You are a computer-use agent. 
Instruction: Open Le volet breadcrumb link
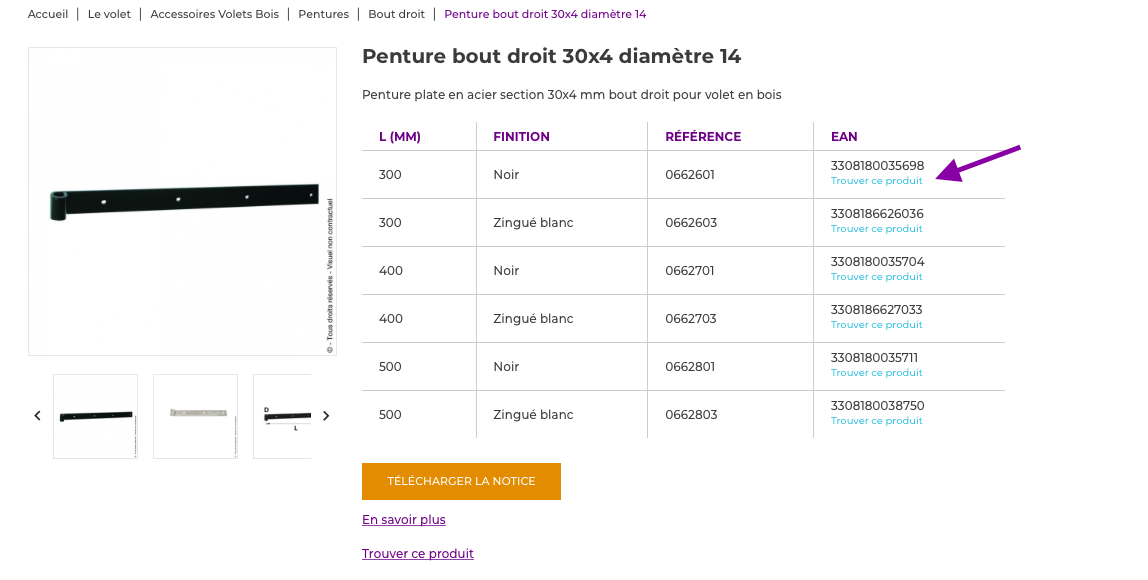(x=109, y=14)
